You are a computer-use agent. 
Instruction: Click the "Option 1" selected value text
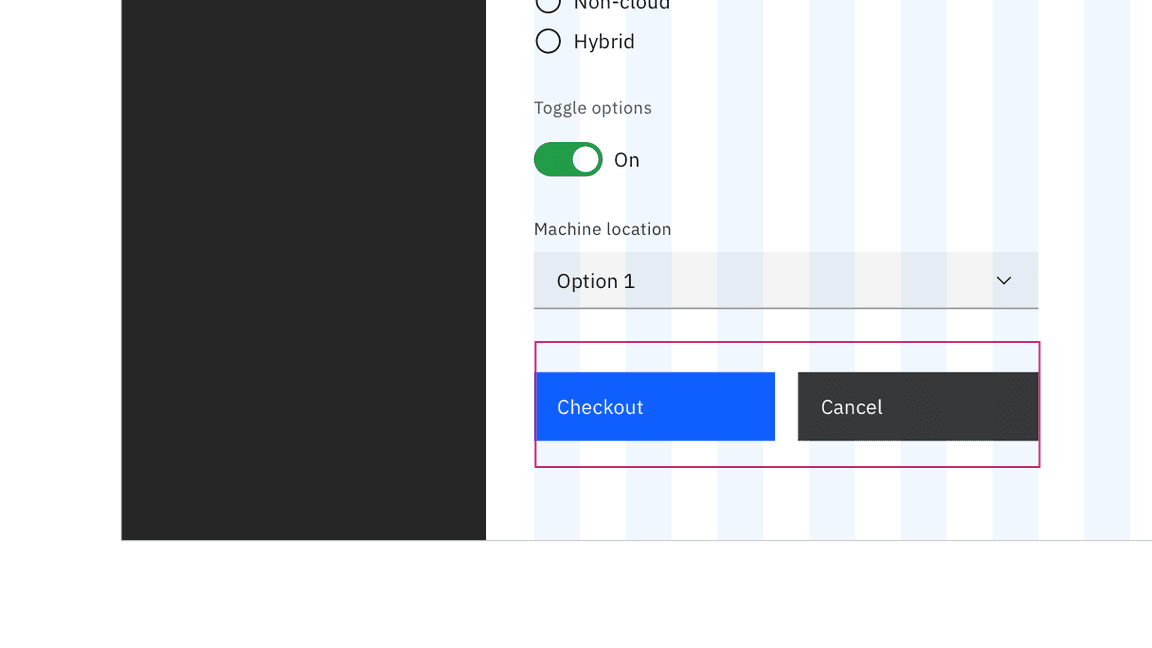coord(596,281)
